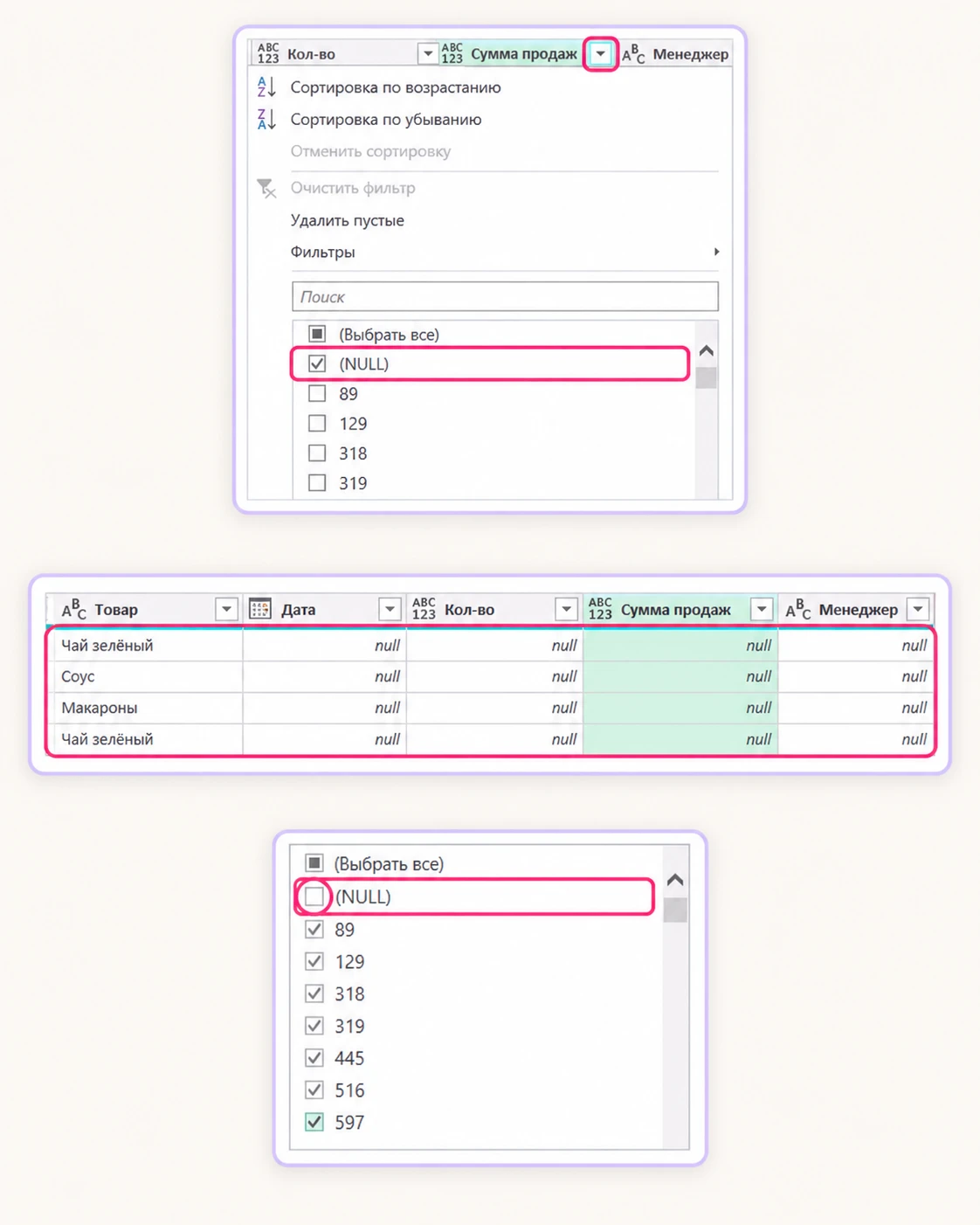This screenshot has width=980, height=1225.
Task: Uncheck the 597 value checkbox
Action: [314, 1122]
